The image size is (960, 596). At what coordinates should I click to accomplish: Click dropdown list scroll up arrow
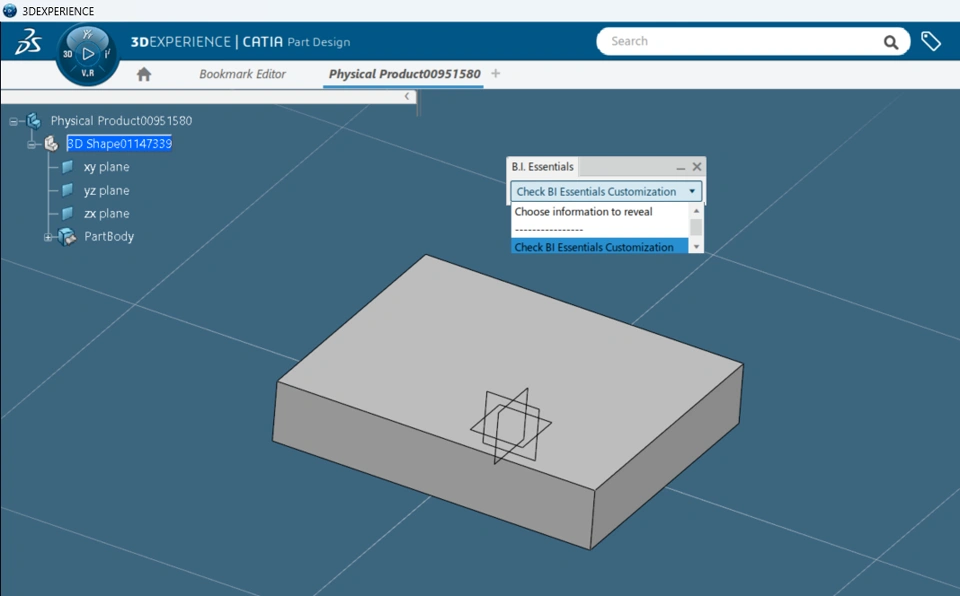696,211
